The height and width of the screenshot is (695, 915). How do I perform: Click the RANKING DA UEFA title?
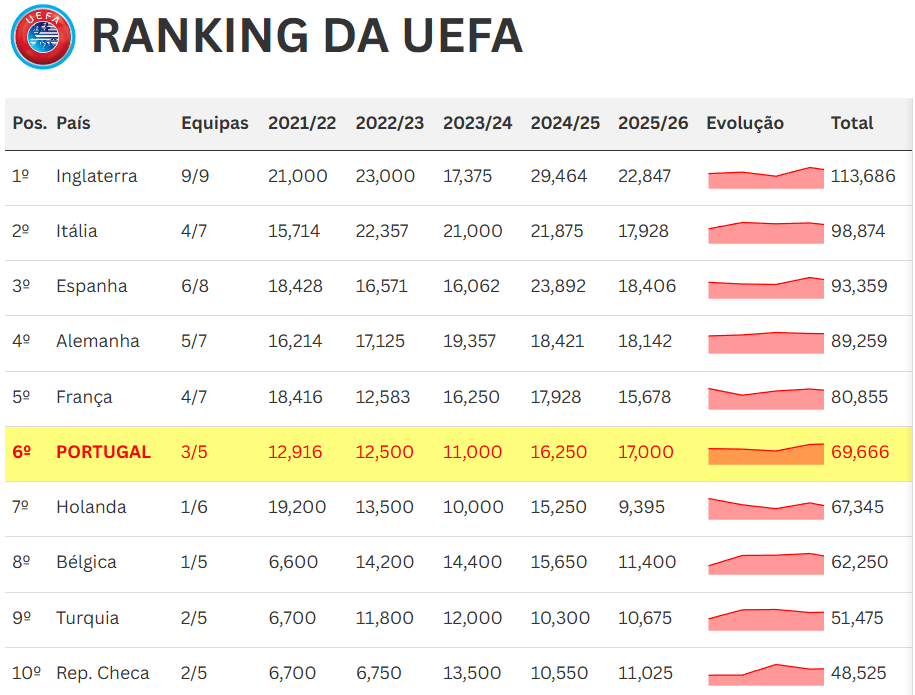[307, 37]
